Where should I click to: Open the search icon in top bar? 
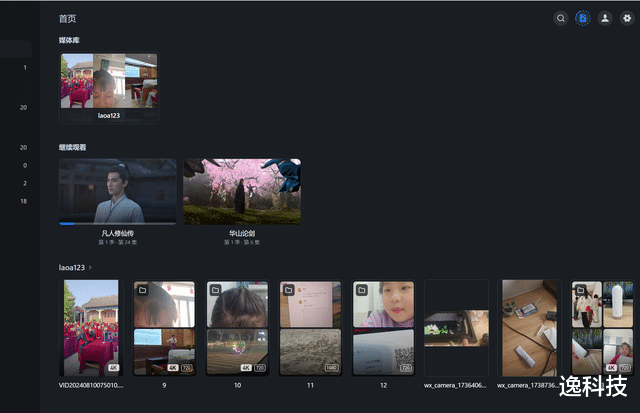point(561,18)
